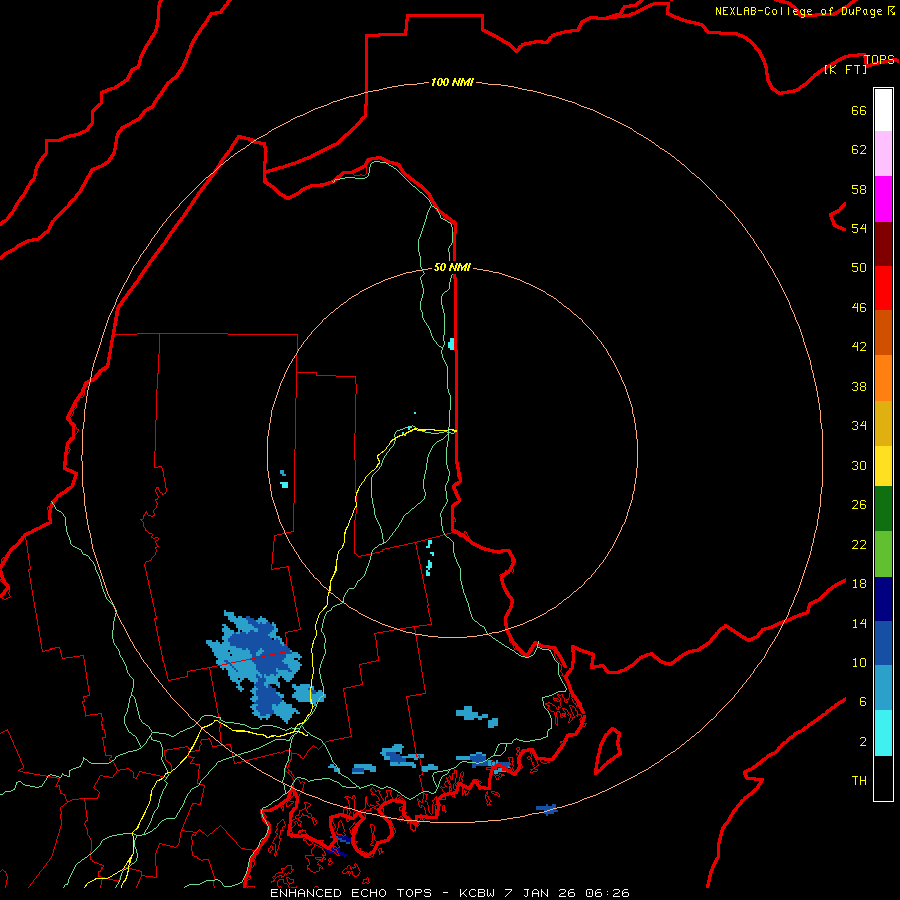Click the legend value "54"
Screen dimensions: 900x900
click(859, 228)
